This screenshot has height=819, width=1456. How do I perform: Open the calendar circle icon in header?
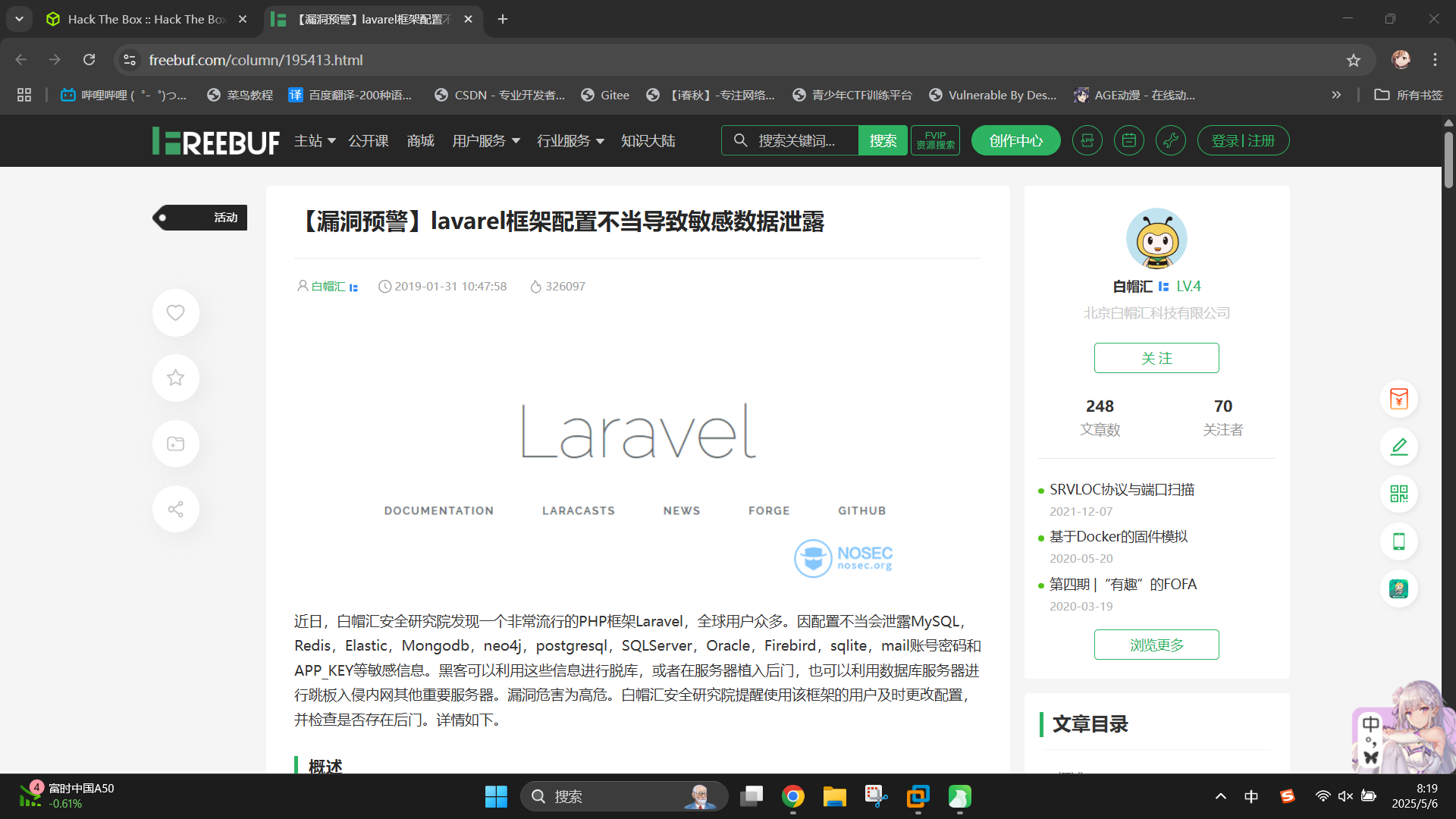point(1128,140)
